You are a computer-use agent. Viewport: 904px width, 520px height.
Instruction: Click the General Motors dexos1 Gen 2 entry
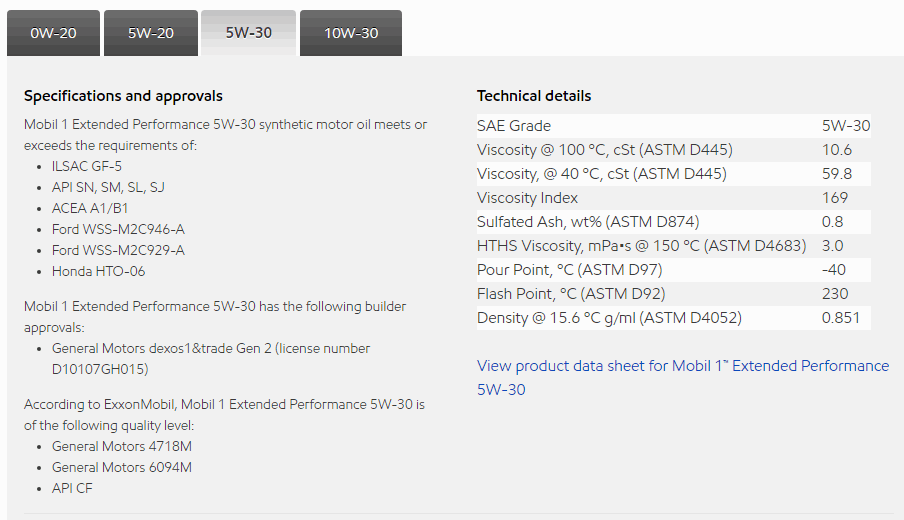point(210,349)
